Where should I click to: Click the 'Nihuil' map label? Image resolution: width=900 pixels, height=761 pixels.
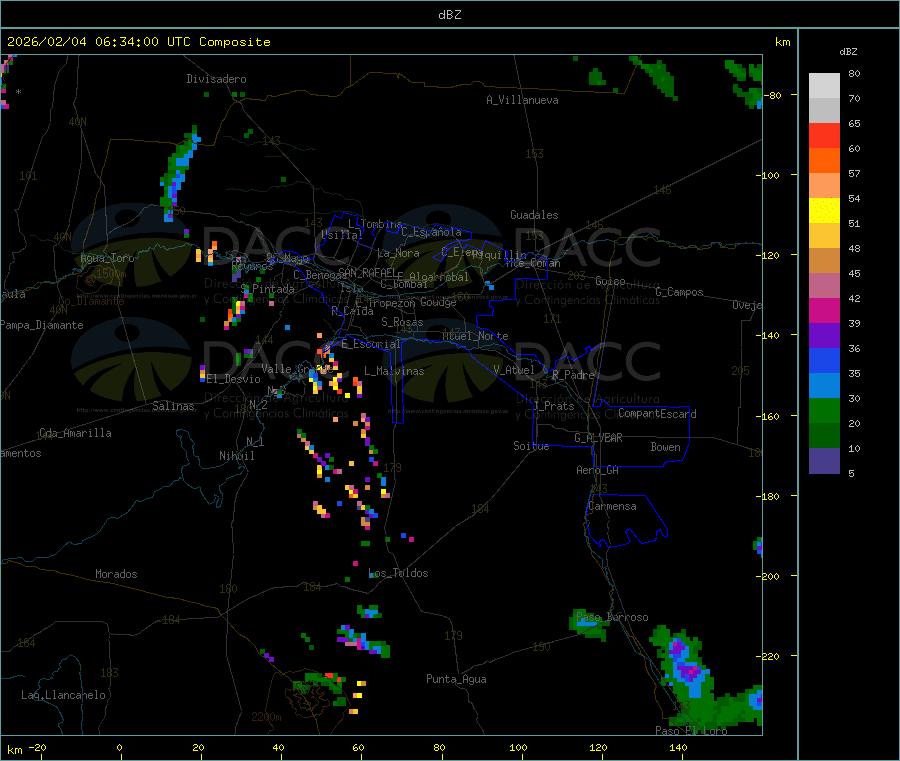(x=237, y=456)
